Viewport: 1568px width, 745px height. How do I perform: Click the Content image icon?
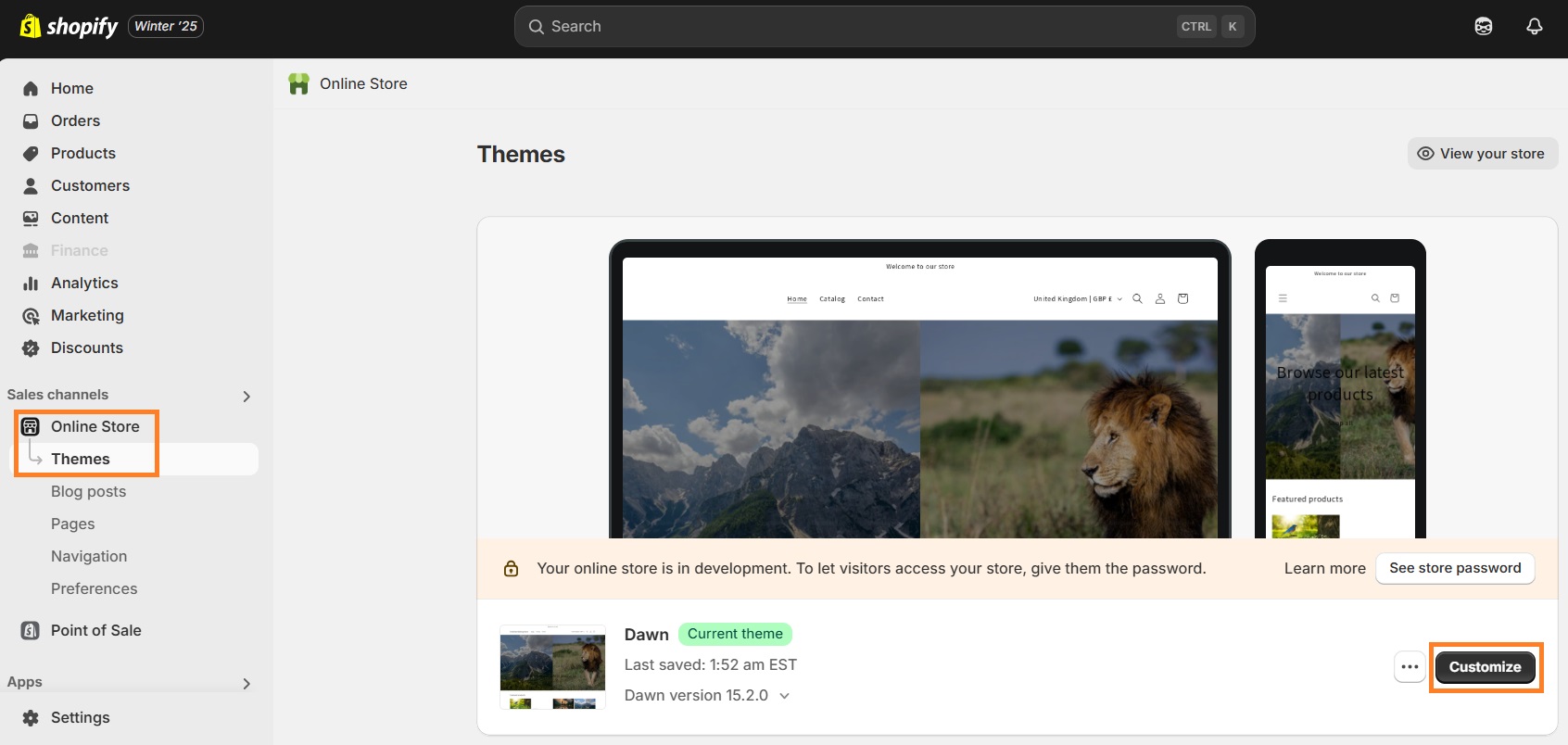point(31,219)
